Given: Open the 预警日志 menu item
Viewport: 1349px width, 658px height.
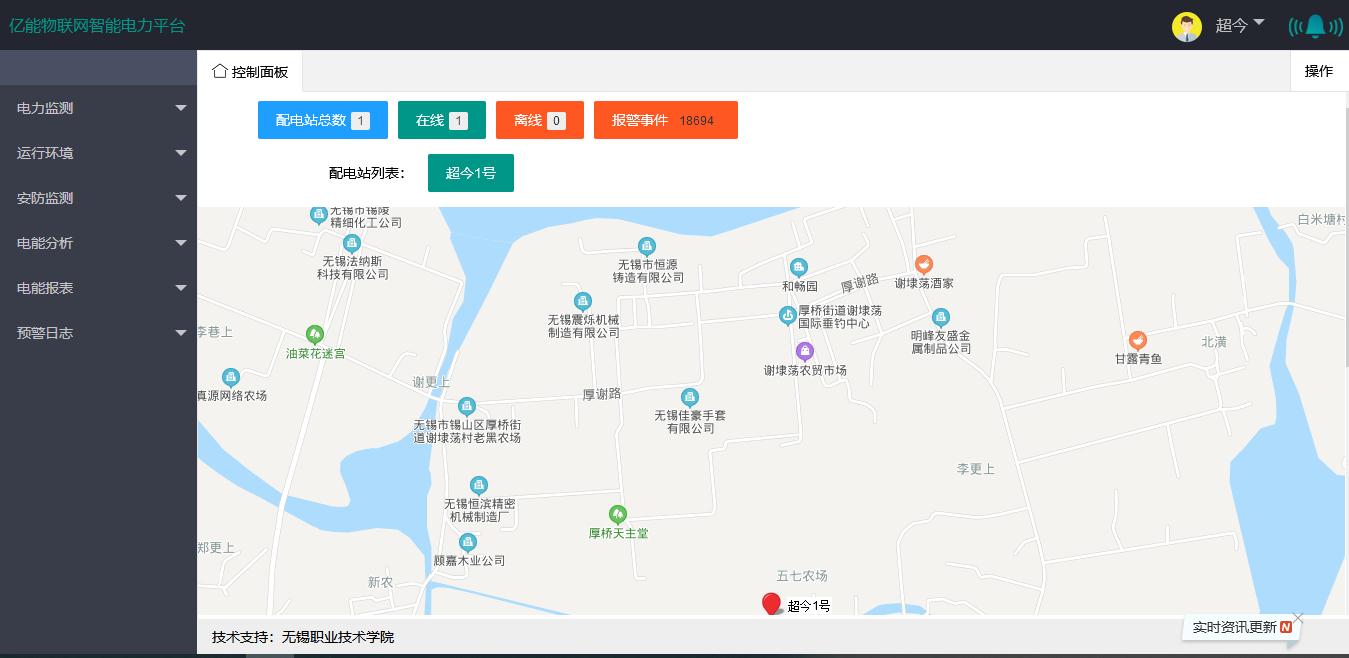Looking at the screenshot, I should click(x=98, y=333).
